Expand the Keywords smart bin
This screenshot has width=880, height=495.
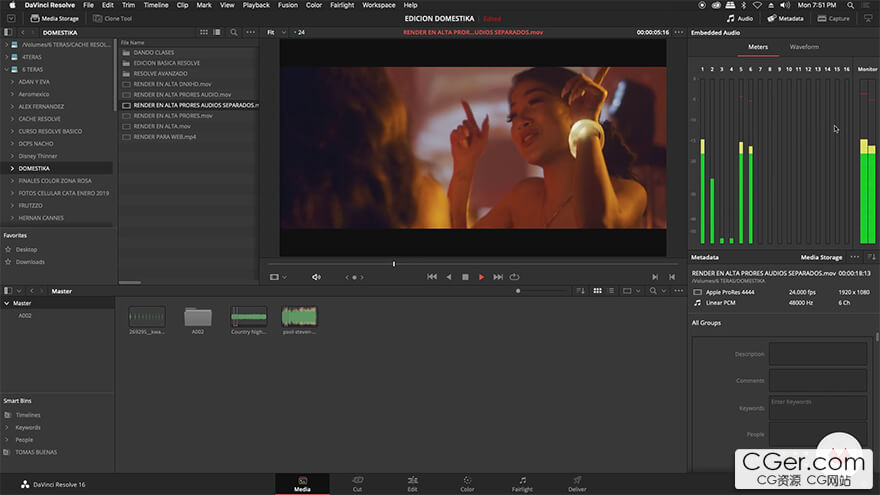pos(7,427)
